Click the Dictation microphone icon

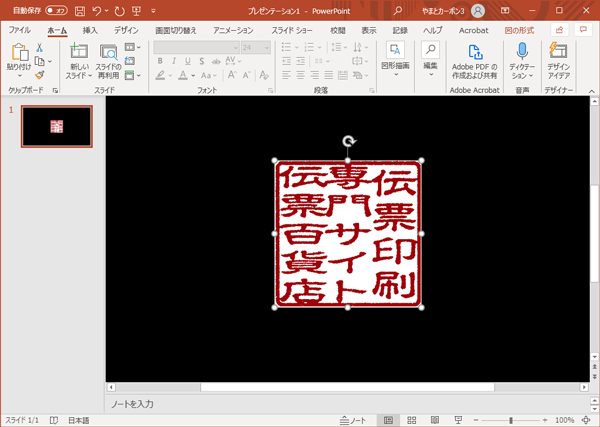pyautogui.click(x=521, y=52)
